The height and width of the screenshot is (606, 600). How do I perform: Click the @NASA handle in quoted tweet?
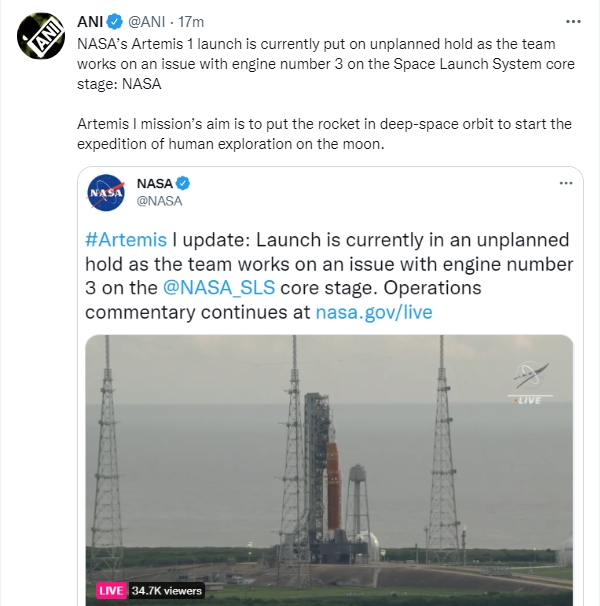coord(159,200)
